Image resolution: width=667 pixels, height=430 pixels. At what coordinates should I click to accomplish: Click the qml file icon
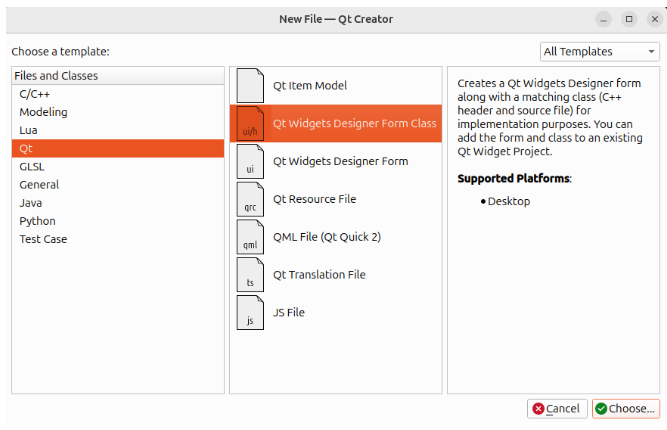[250, 237]
